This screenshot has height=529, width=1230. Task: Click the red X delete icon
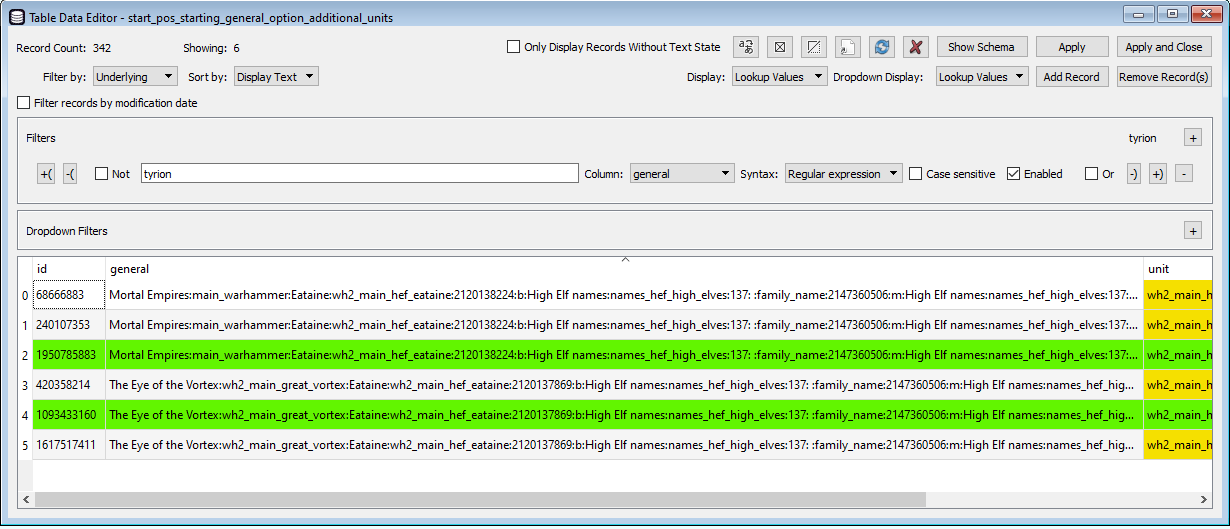point(915,47)
